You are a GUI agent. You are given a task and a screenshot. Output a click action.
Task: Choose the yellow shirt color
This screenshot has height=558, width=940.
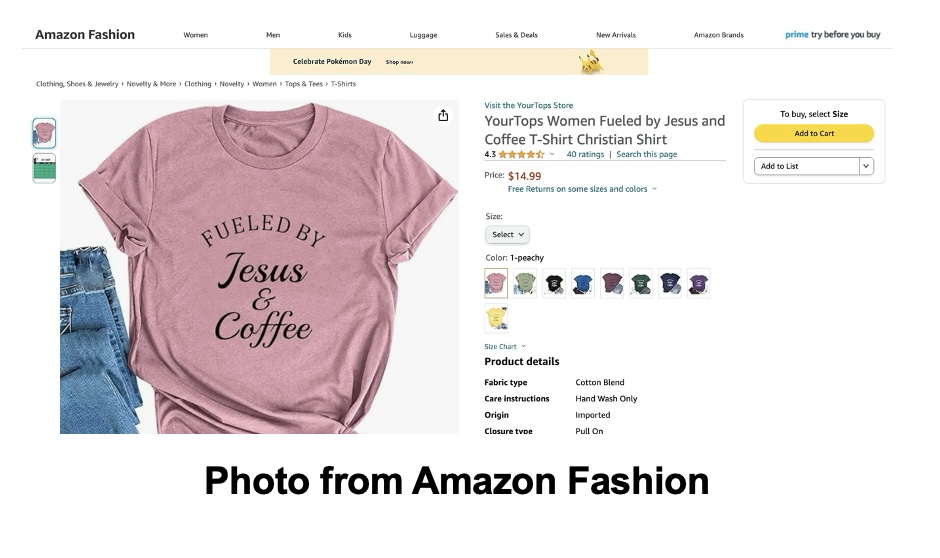tap(496, 319)
